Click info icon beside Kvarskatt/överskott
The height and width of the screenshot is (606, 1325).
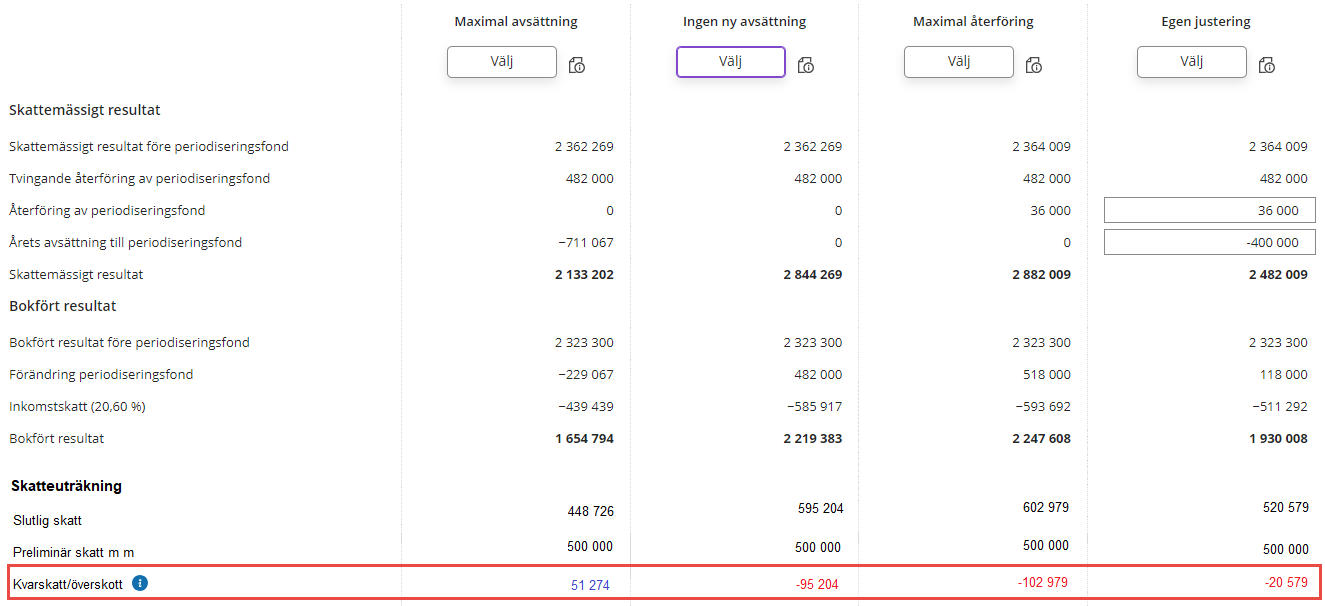pyautogui.click(x=140, y=583)
